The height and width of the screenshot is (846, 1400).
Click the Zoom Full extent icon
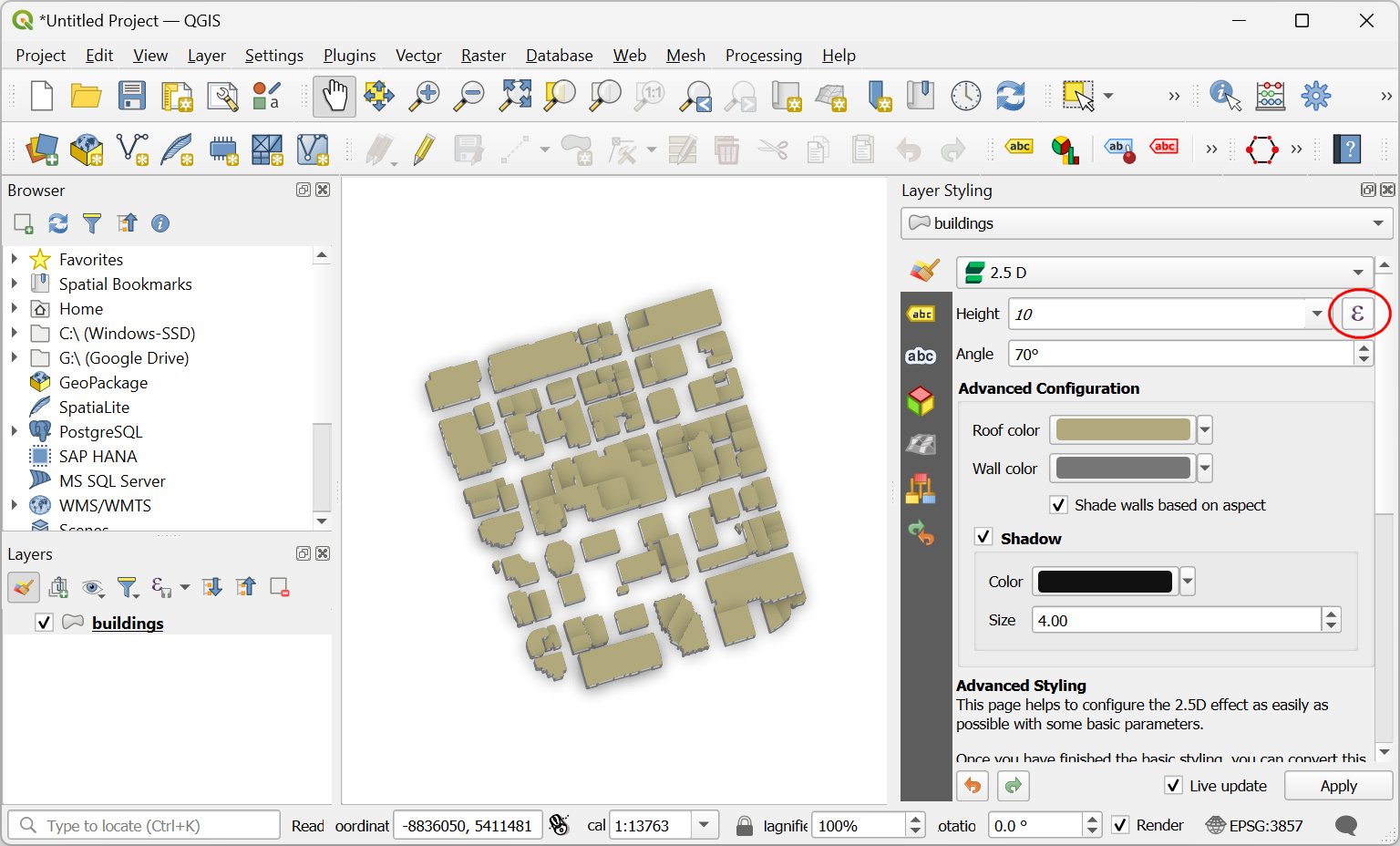pos(515,96)
